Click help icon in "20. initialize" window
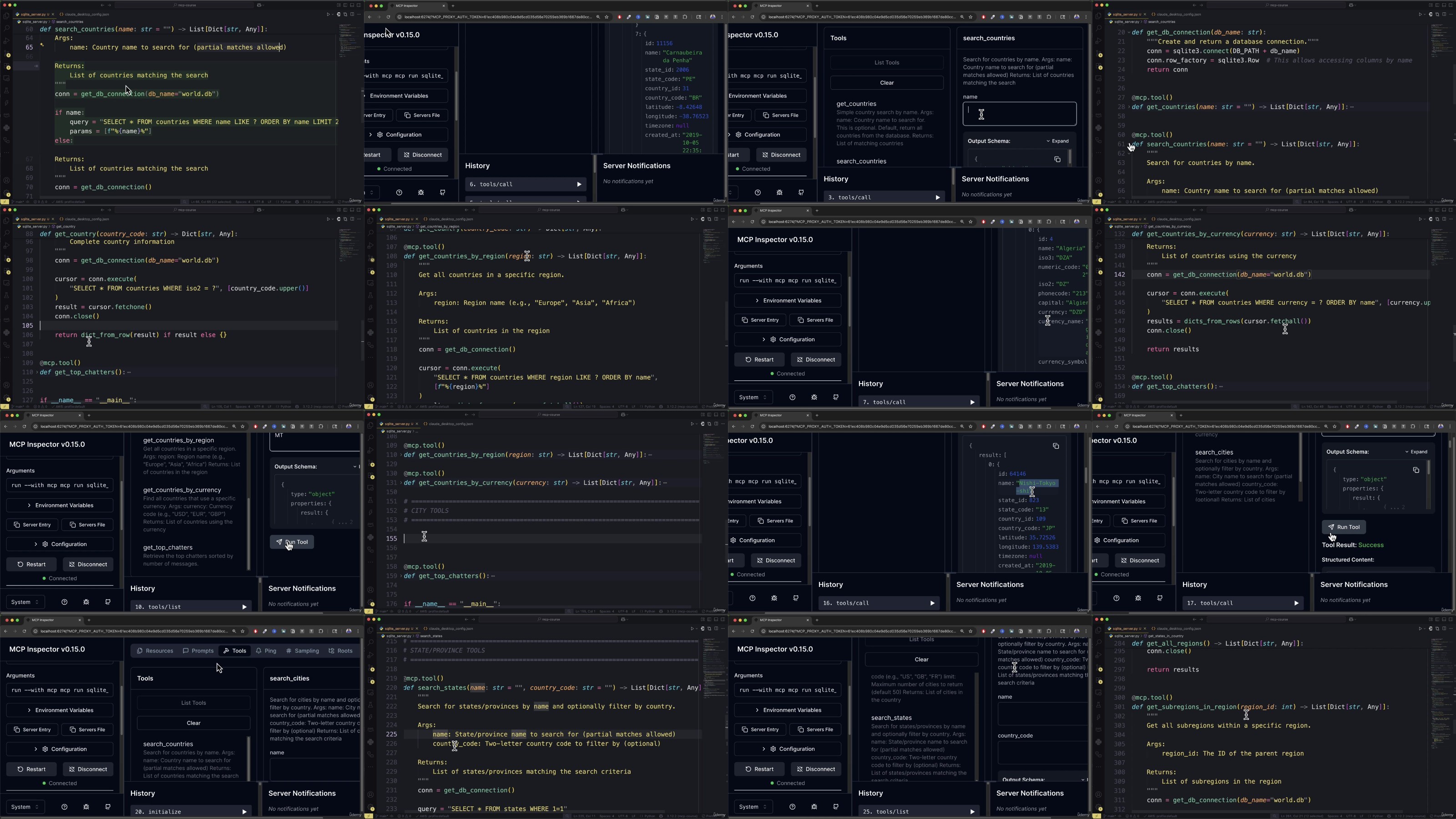Viewport: 1456px width, 819px height. click(x=65, y=807)
